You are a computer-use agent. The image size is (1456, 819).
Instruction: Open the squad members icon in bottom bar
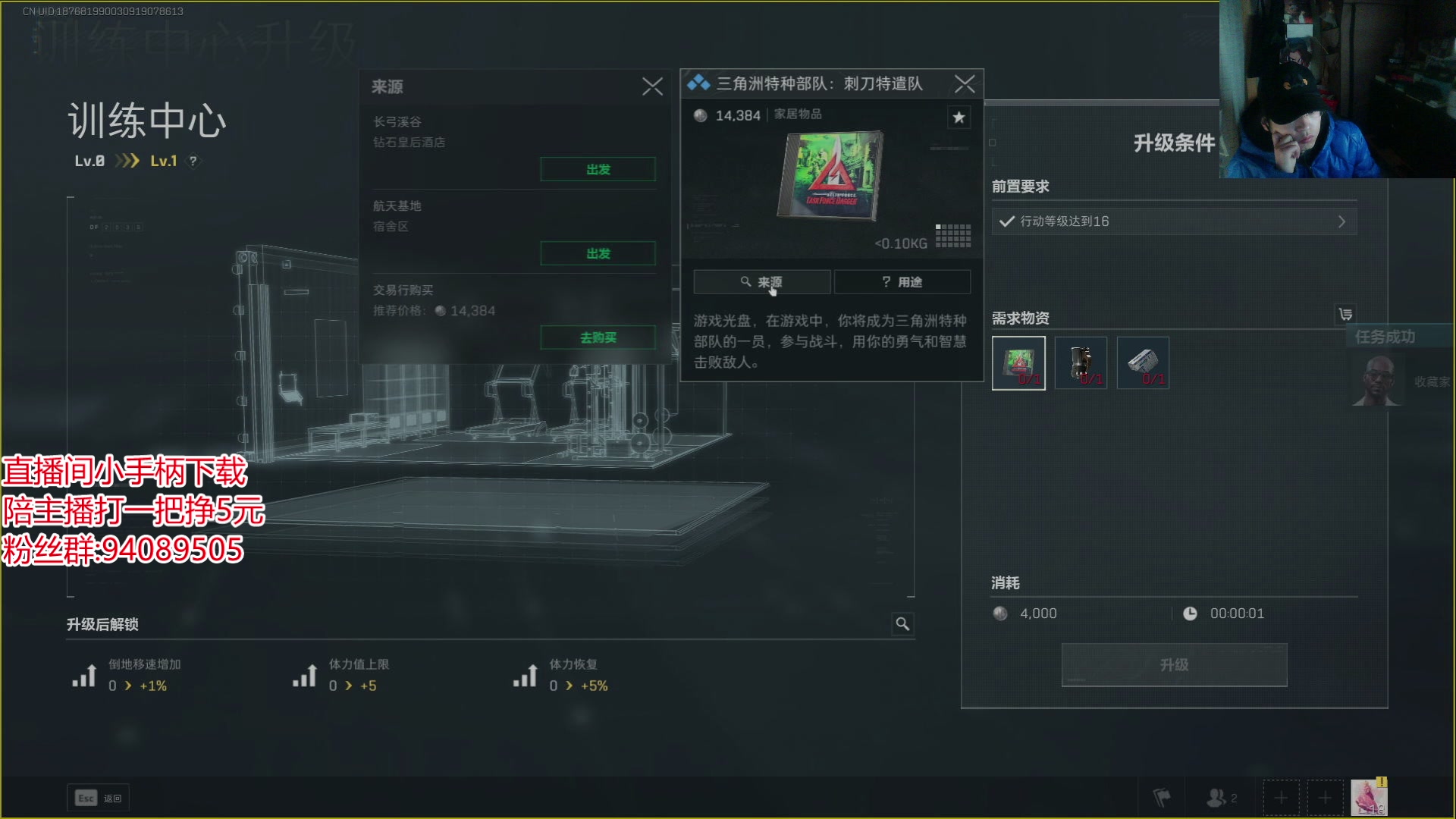coord(1222,798)
